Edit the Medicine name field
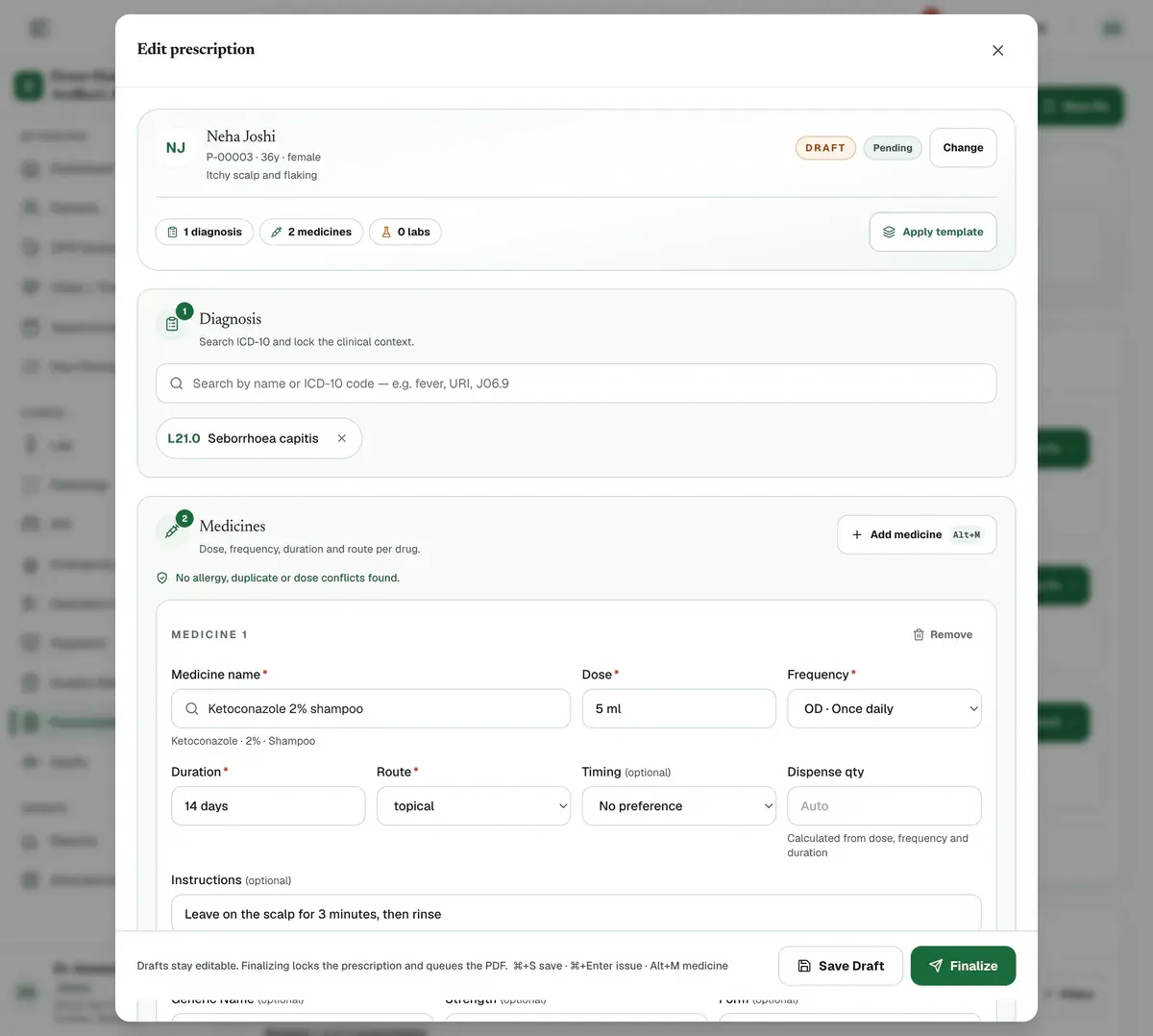 pos(371,708)
